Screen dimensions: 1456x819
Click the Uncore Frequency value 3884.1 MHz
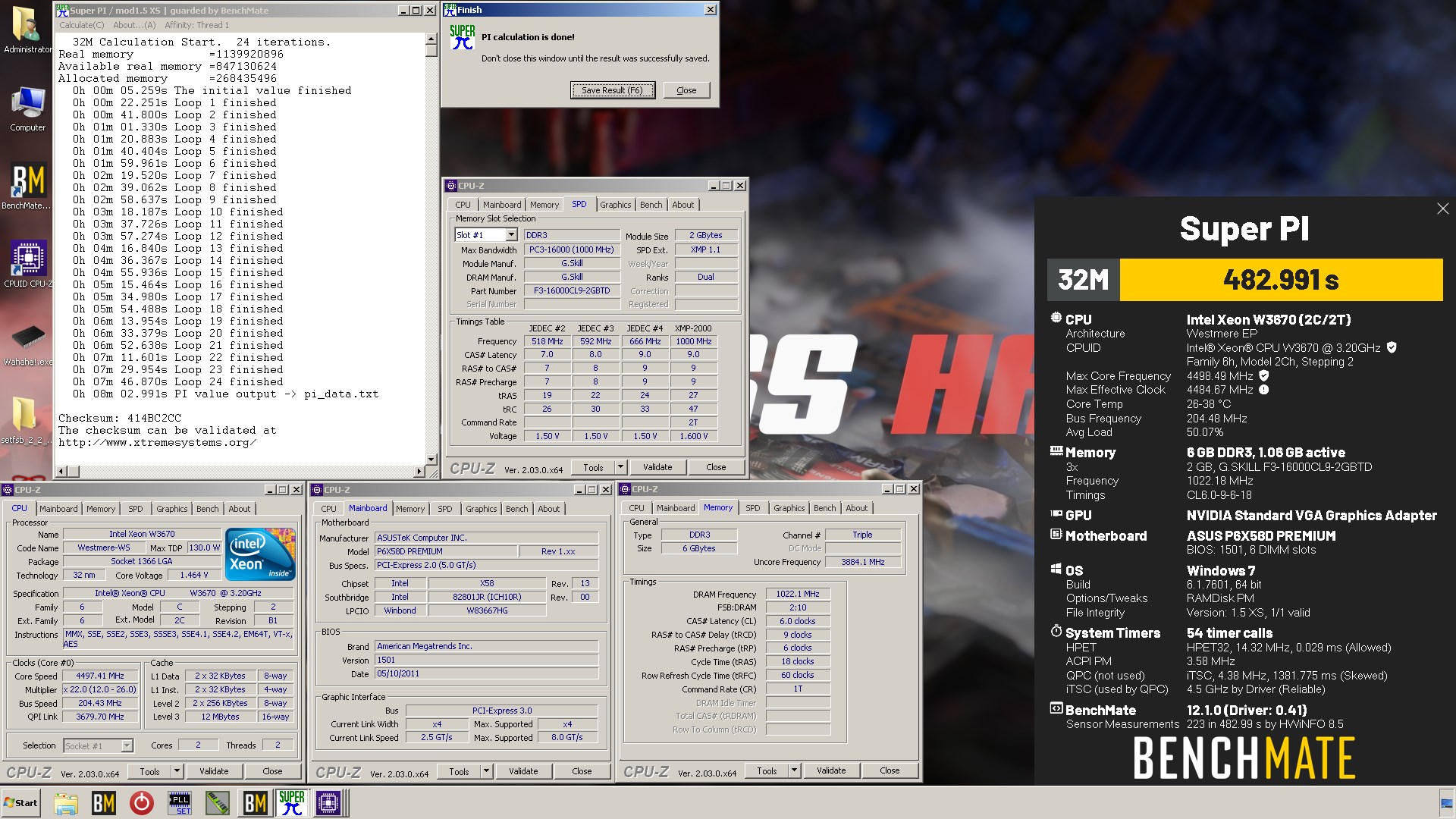(x=863, y=562)
